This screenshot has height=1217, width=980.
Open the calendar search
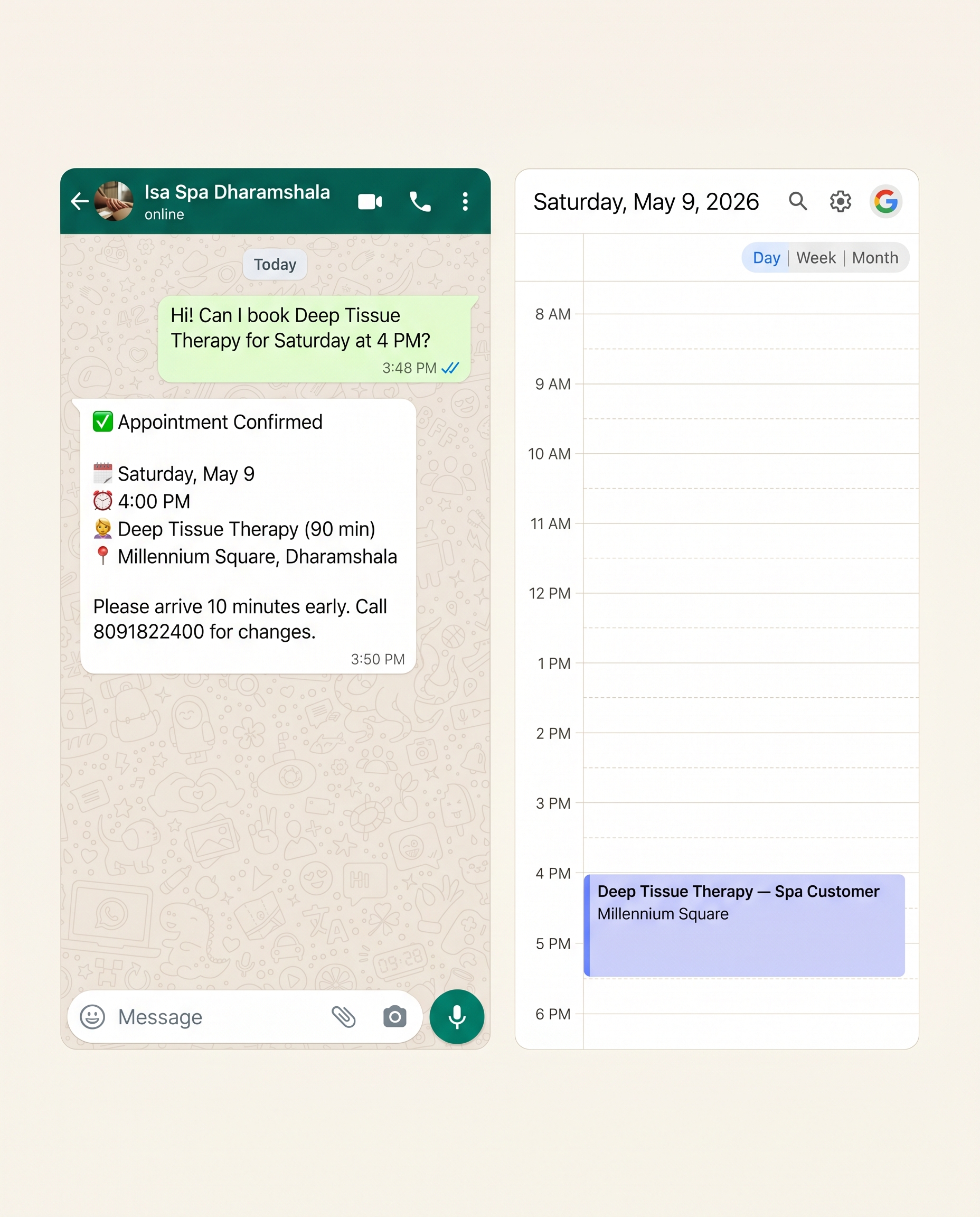[x=798, y=201]
